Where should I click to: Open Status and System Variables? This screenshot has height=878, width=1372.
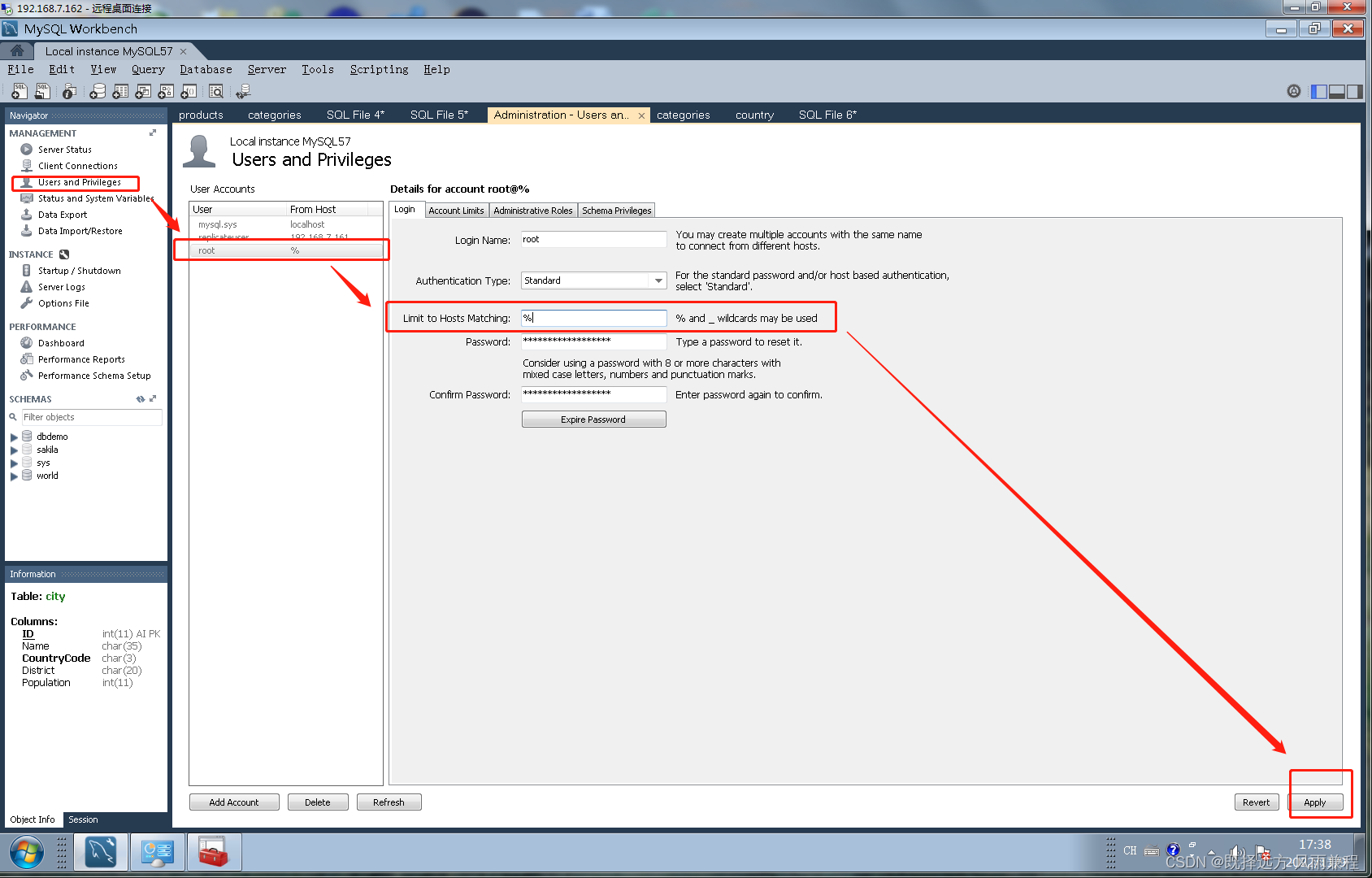pyautogui.click(x=96, y=198)
